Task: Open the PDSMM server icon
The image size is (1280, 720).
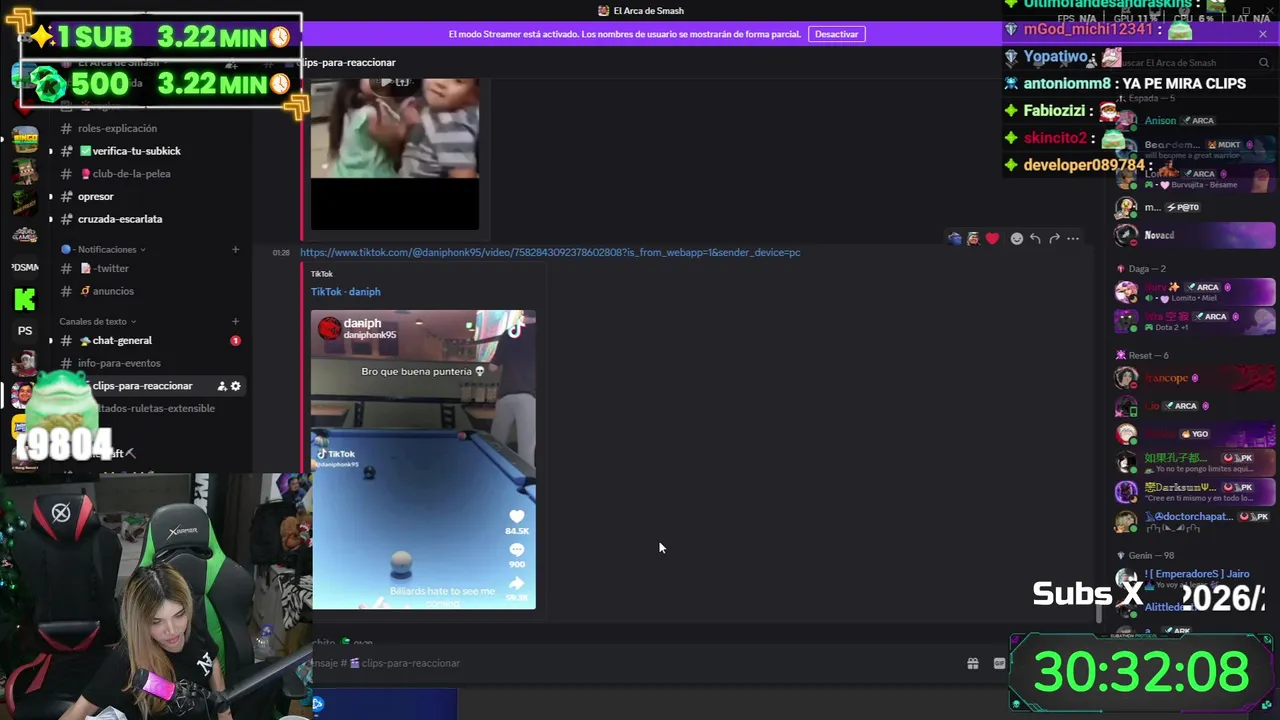Action: pos(25,267)
